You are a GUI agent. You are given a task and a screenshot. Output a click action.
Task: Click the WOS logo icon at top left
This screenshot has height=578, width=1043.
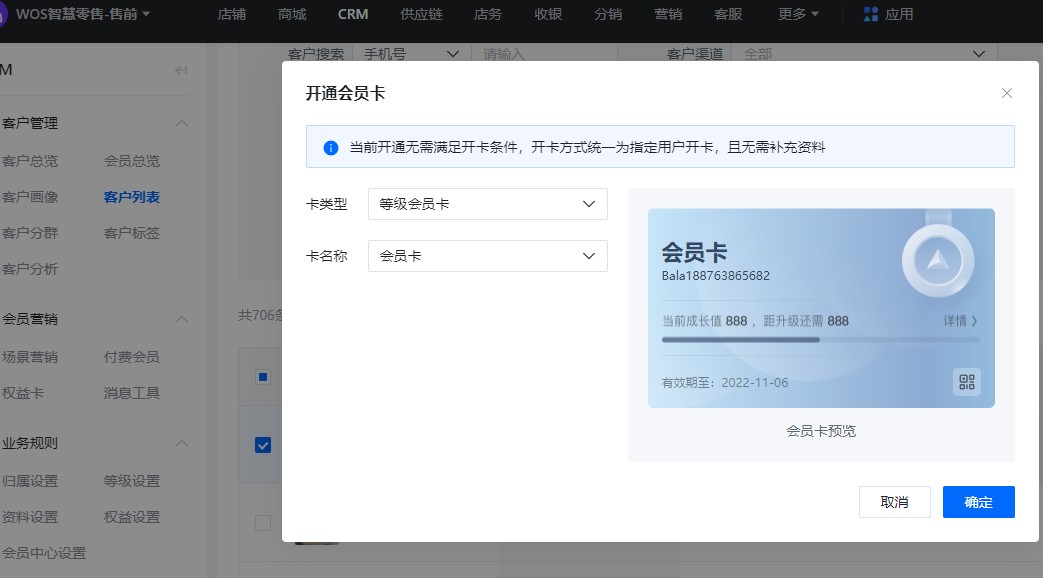pyautogui.click(x=3, y=14)
